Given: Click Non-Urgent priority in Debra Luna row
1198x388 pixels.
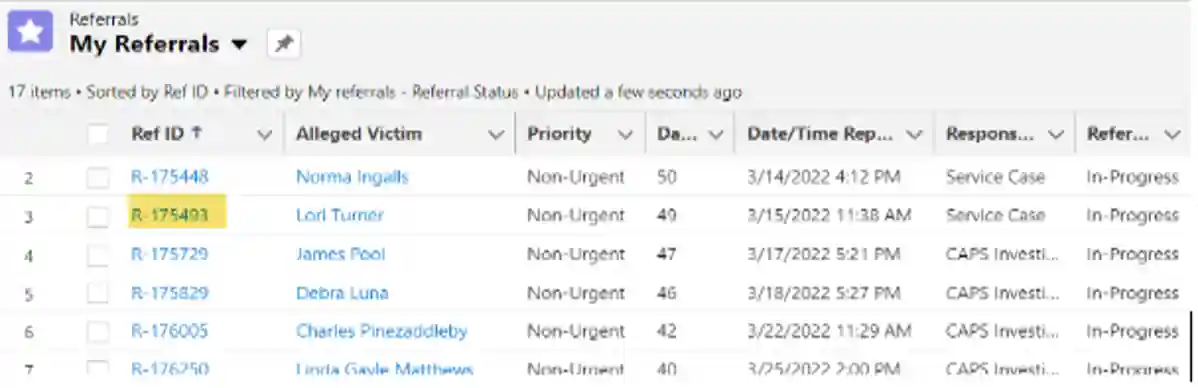Looking at the screenshot, I should coord(576,293).
